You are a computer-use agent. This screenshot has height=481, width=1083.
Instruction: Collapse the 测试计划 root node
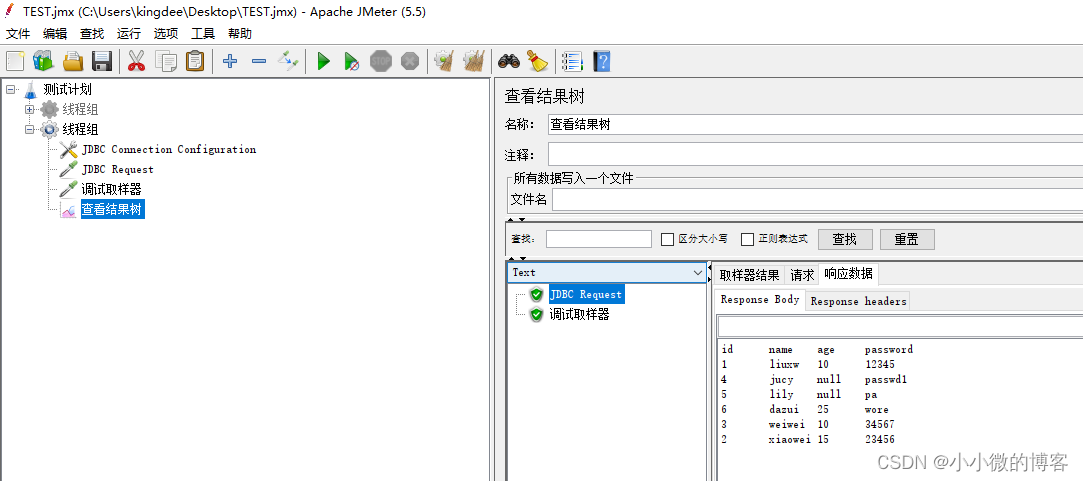[x=10, y=89]
